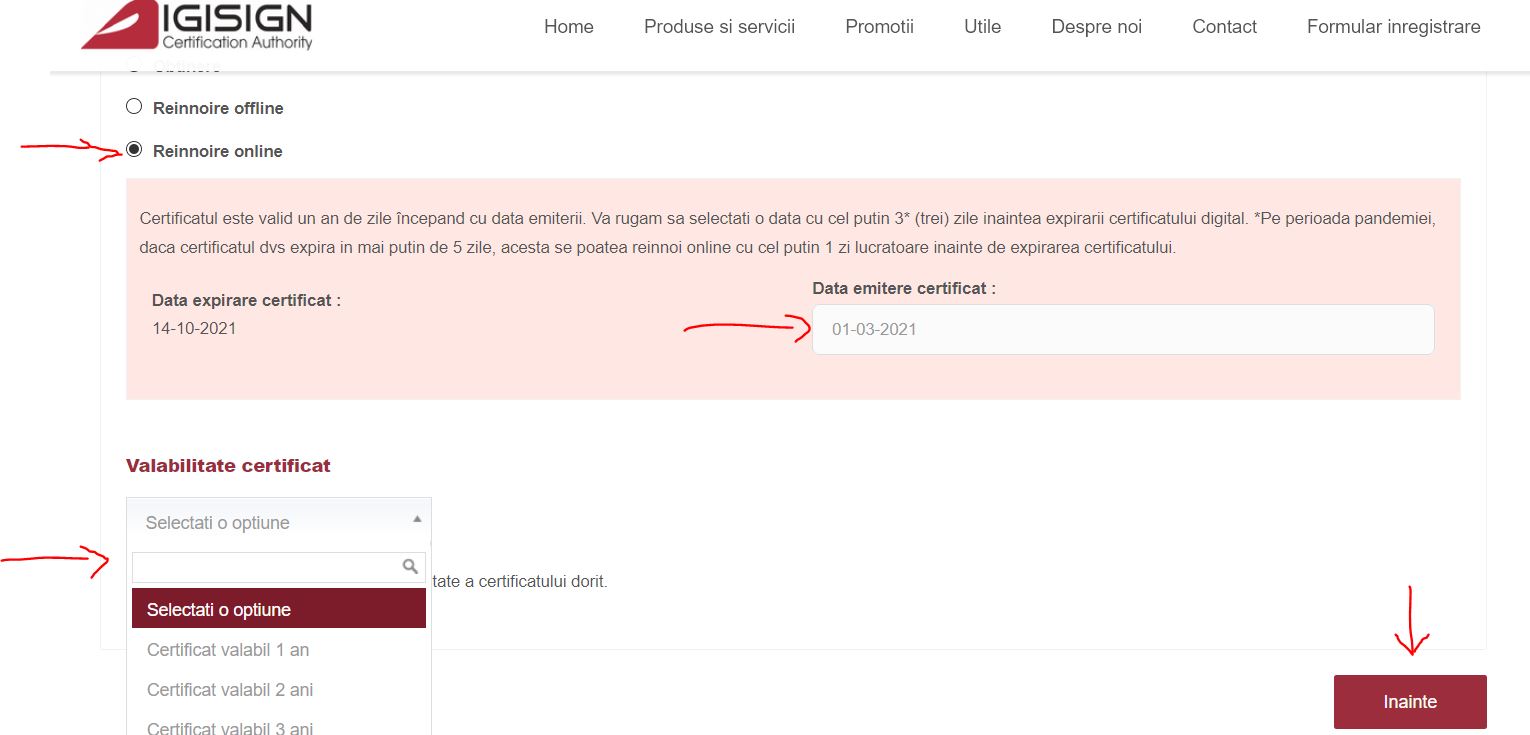
Task: Focus the Data emitere certificat date field
Action: pyautogui.click(x=1123, y=329)
